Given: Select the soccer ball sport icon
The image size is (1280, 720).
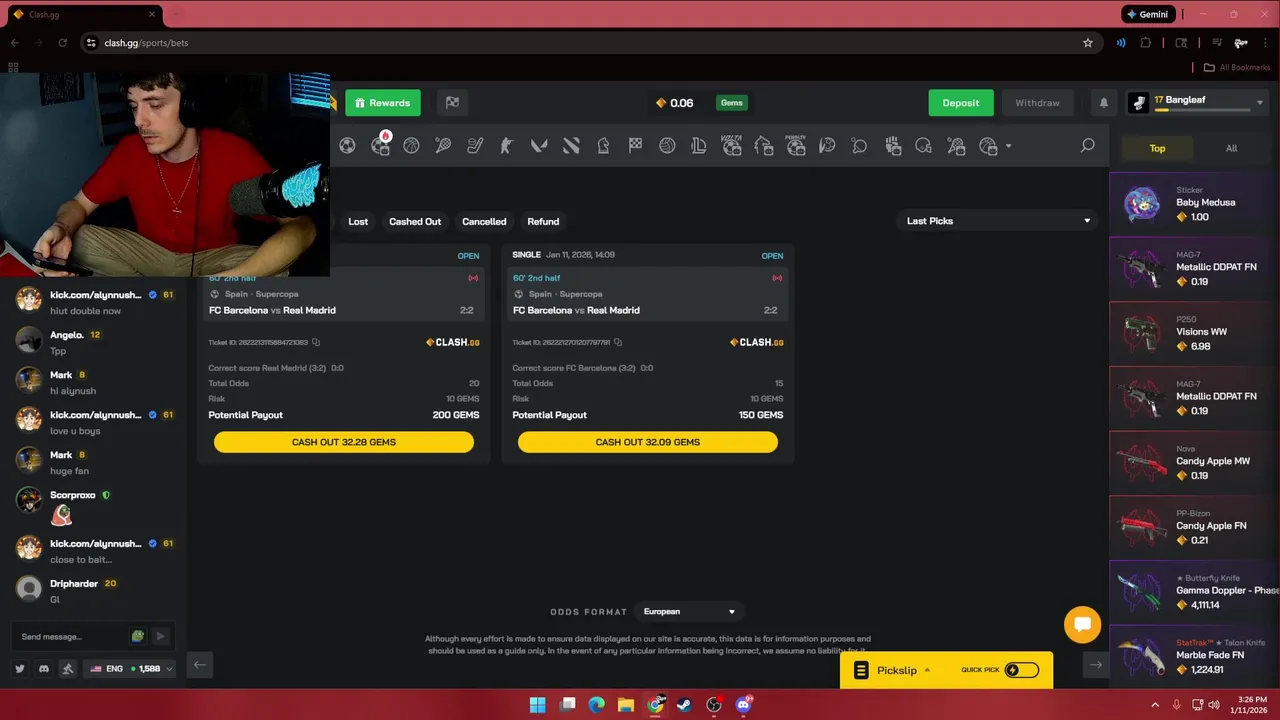Looking at the screenshot, I should [x=347, y=146].
